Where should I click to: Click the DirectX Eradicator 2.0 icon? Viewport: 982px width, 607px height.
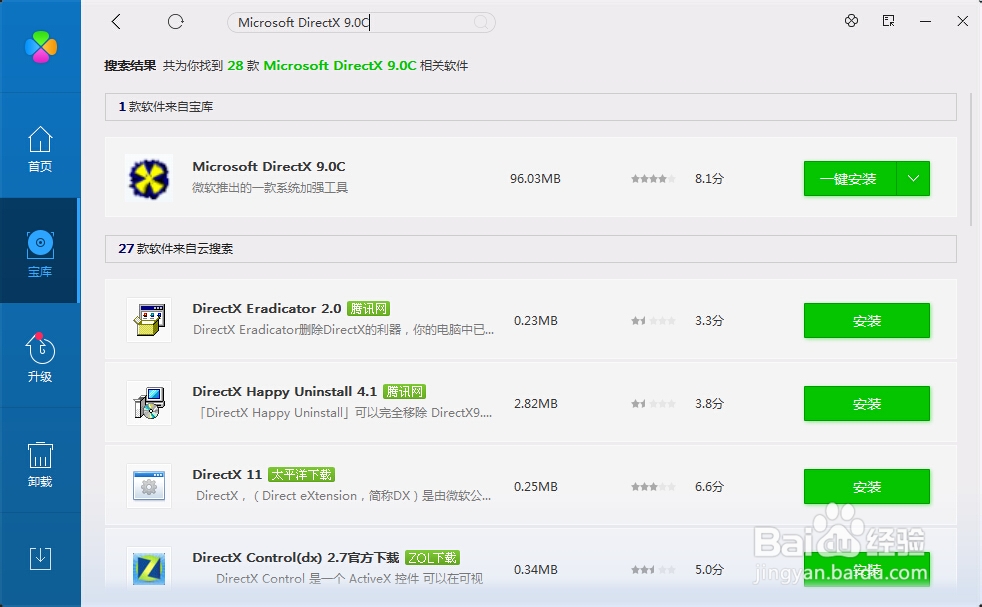click(x=149, y=320)
